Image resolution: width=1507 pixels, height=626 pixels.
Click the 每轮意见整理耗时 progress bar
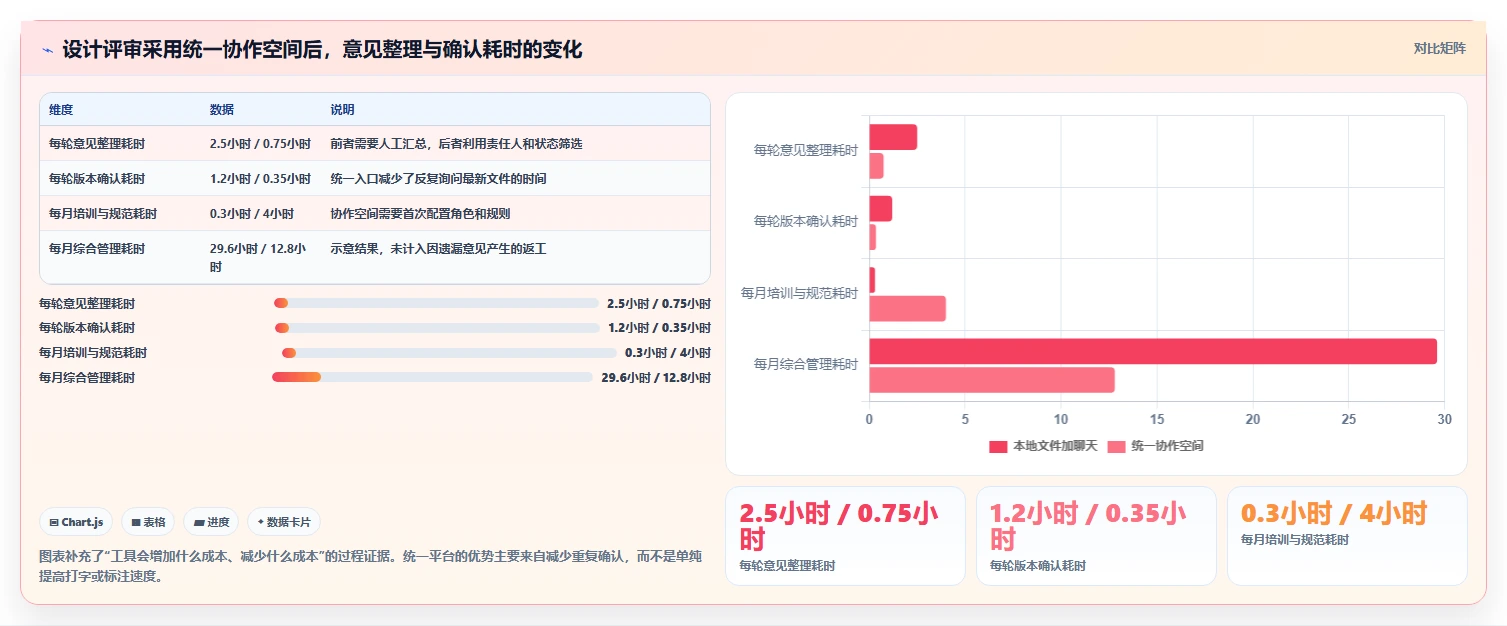click(435, 303)
